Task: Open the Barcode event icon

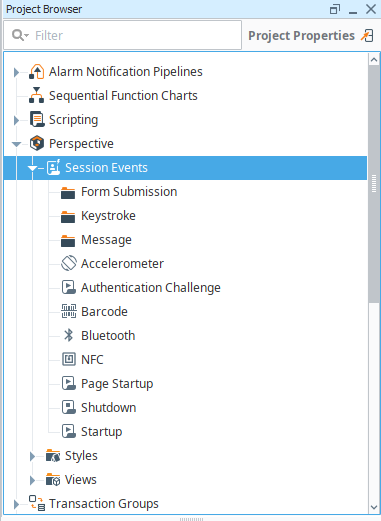Action: [69, 311]
